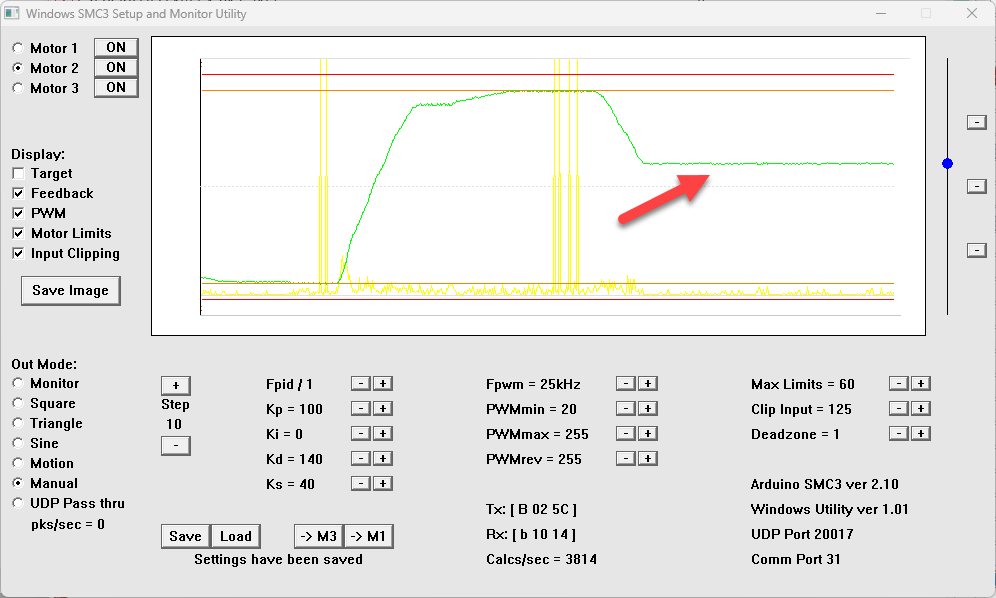Decrease Fpwm frequency with minus button
Viewport: 996px width, 598px height.
pyautogui.click(x=625, y=384)
